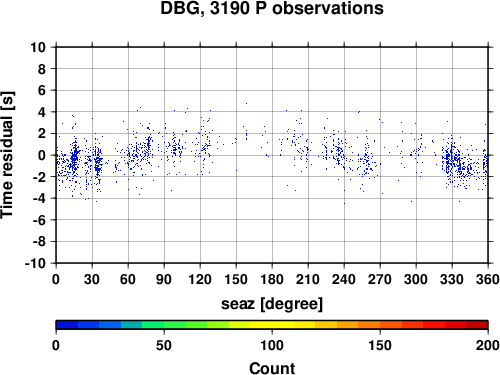Click the 30 tick label on x-axis
Image resolution: width=500 pixels, height=375 pixels.
pyautogui.click(x=92, y=279)
